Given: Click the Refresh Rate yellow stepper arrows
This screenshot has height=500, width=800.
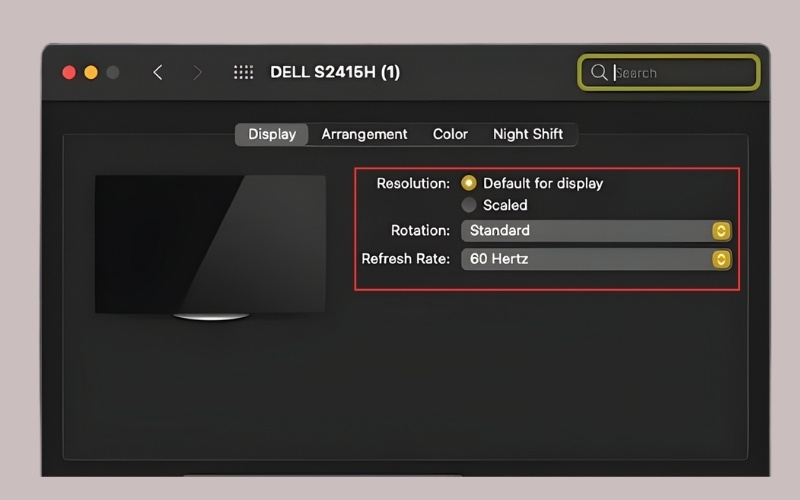Looking at the screenshot, I should click(721, 259).
